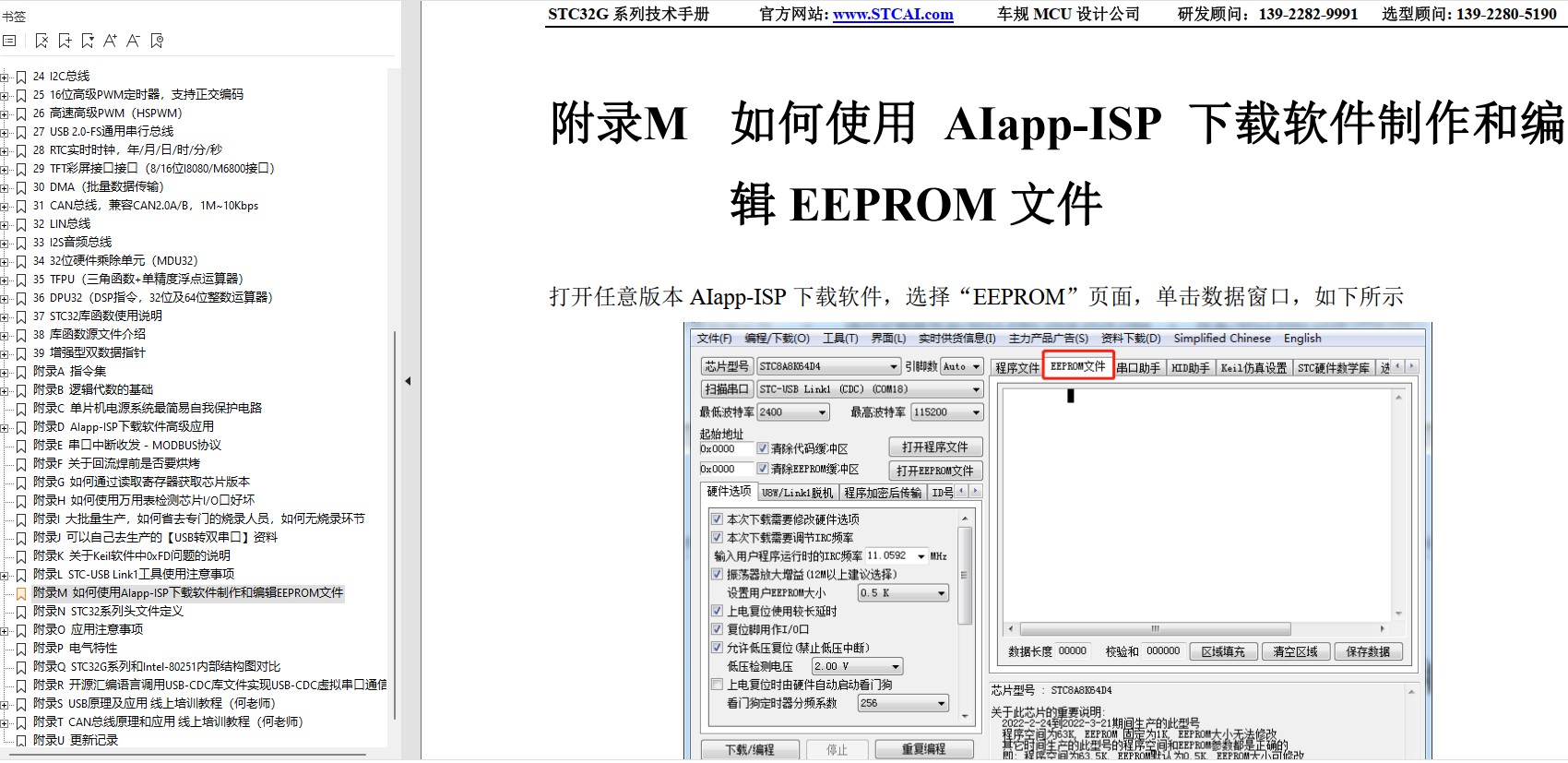The height and width of the screenshot is (763, 1568).
Task: Click bookmark icon beside 34 32位硬件乘除单元
Action: pos(21,261)
